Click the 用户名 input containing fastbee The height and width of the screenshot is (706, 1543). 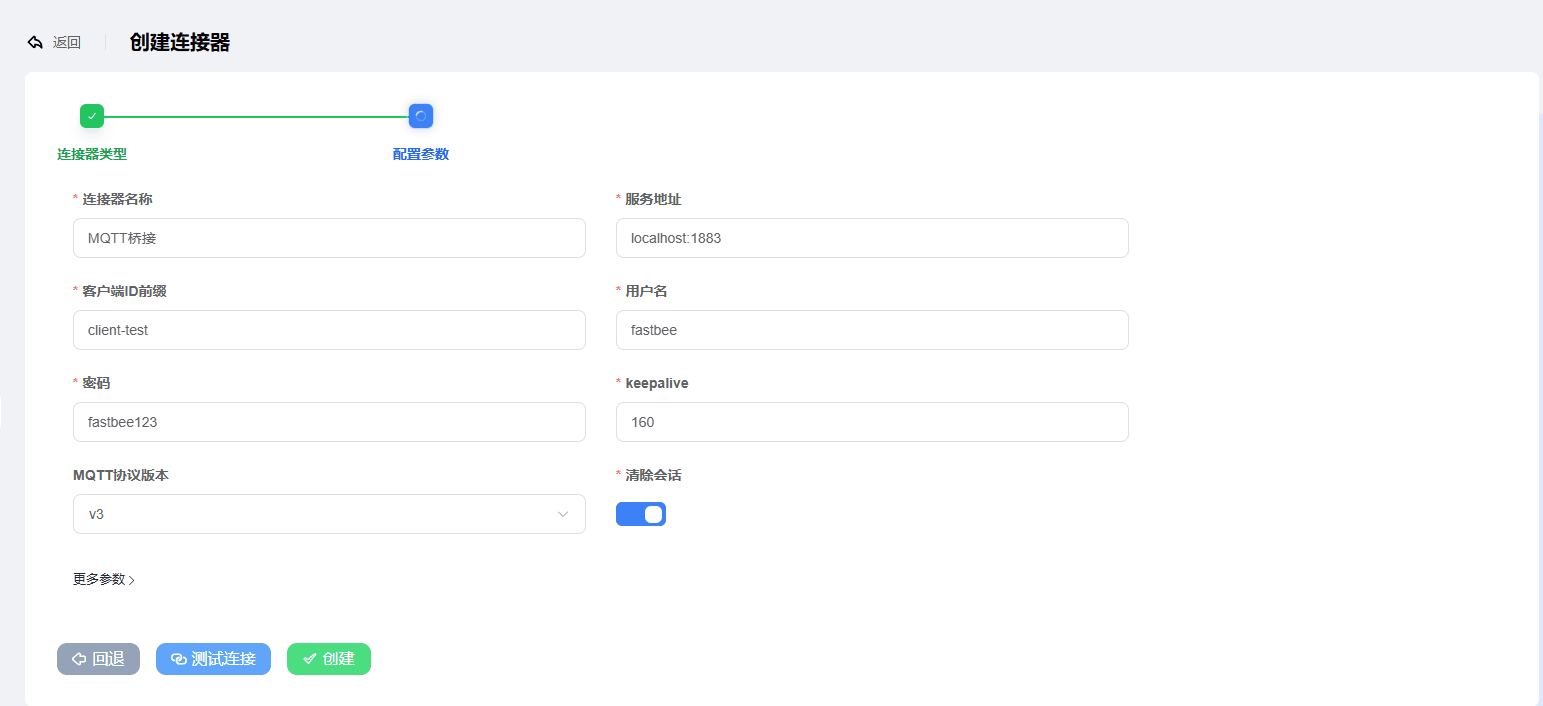click(872, 330)
